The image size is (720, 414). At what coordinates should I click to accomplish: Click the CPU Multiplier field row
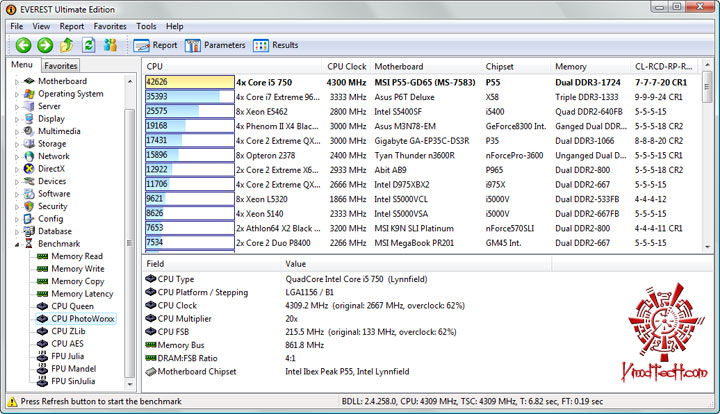[x=429, y=319]
